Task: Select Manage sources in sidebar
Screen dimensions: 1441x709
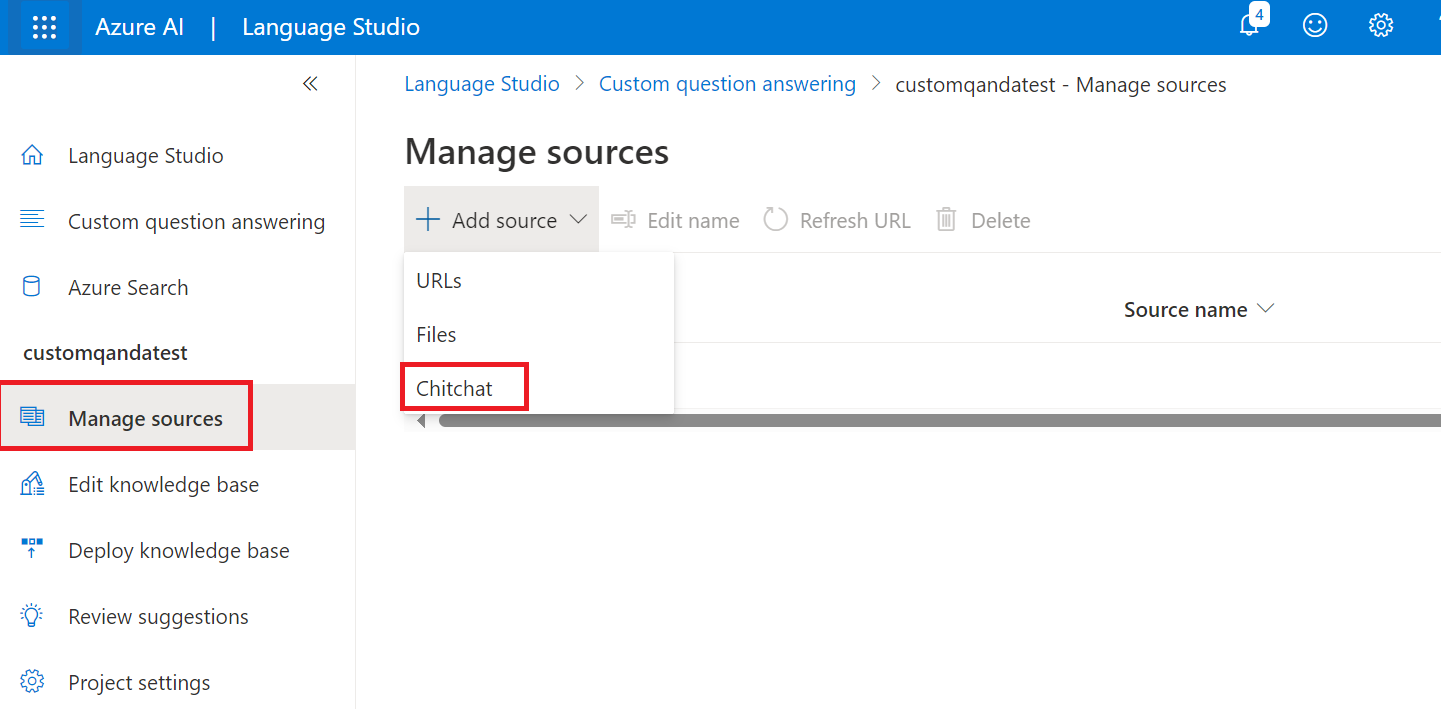Action: click(x=145, y=419)
